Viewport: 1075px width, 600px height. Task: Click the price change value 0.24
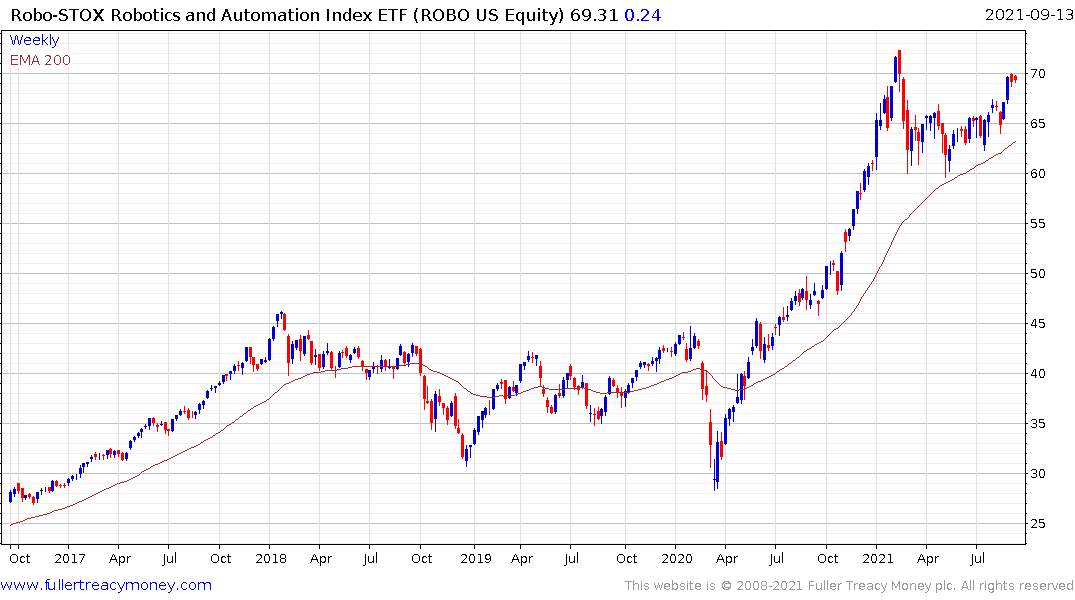(x=642, y=15)
